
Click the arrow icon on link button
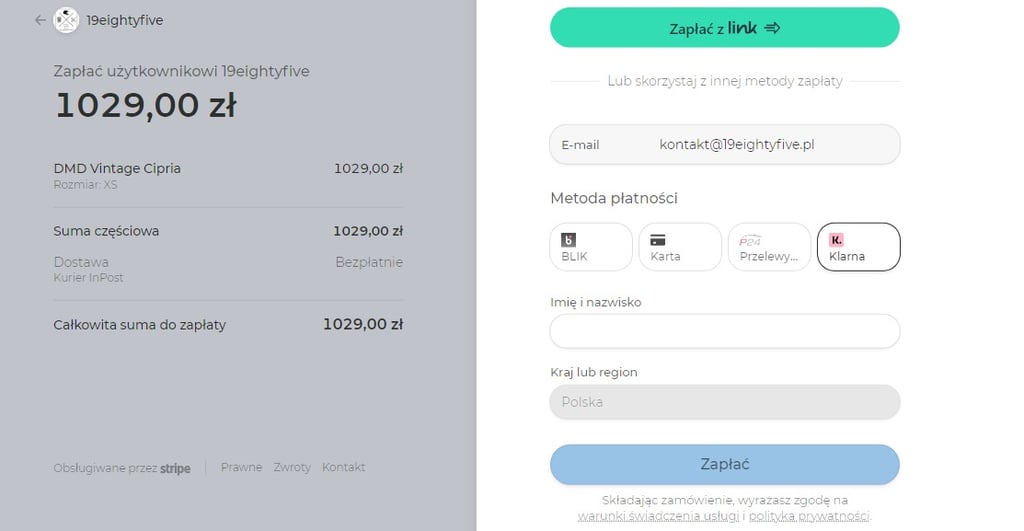pyautogui.click(x=772, y=27)
